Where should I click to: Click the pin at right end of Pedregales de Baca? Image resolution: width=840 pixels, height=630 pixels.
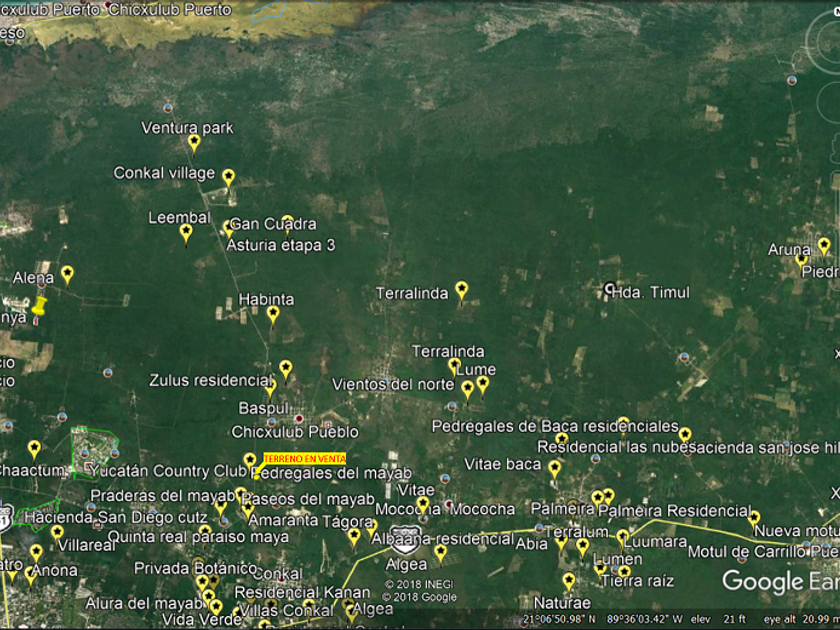(x=685, y=435)
